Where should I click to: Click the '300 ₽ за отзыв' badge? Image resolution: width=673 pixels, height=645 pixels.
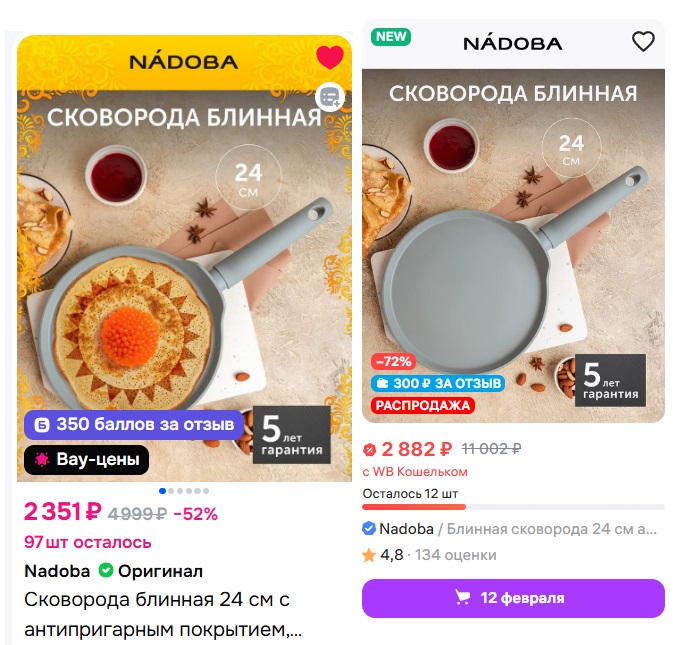(x=438, y=383)
